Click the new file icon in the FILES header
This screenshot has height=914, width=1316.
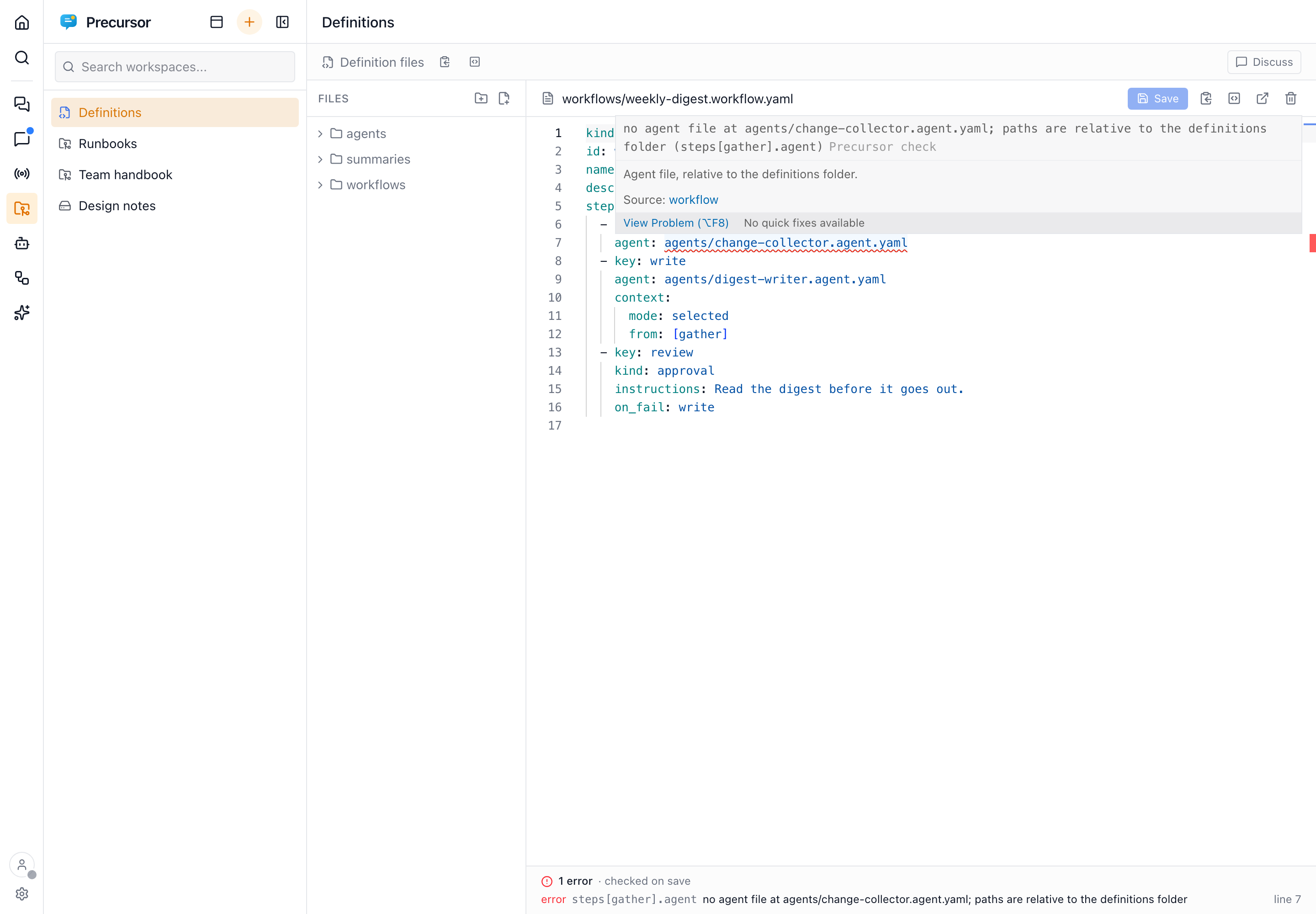(504, 99)
